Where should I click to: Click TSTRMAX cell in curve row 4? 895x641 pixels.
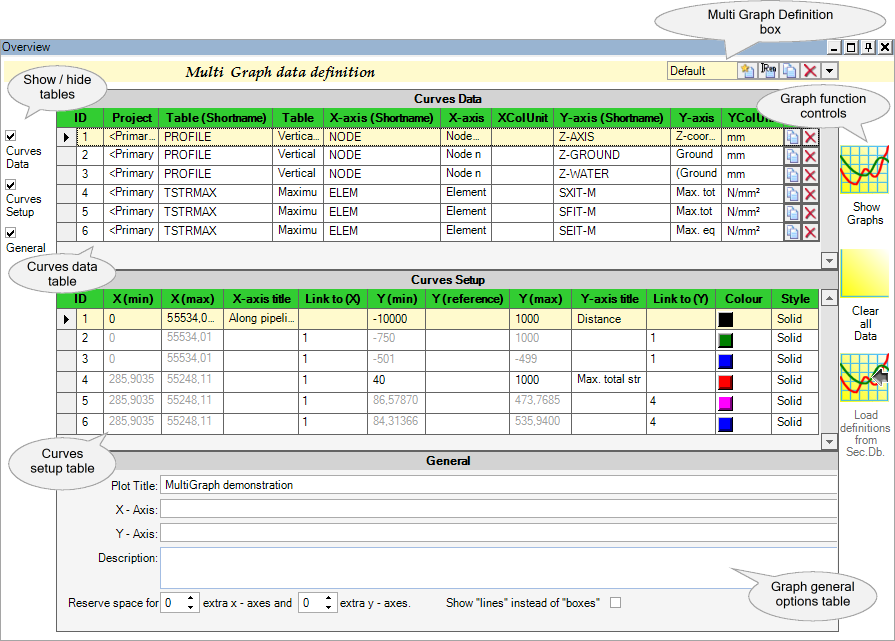click(x=216, y=193)
